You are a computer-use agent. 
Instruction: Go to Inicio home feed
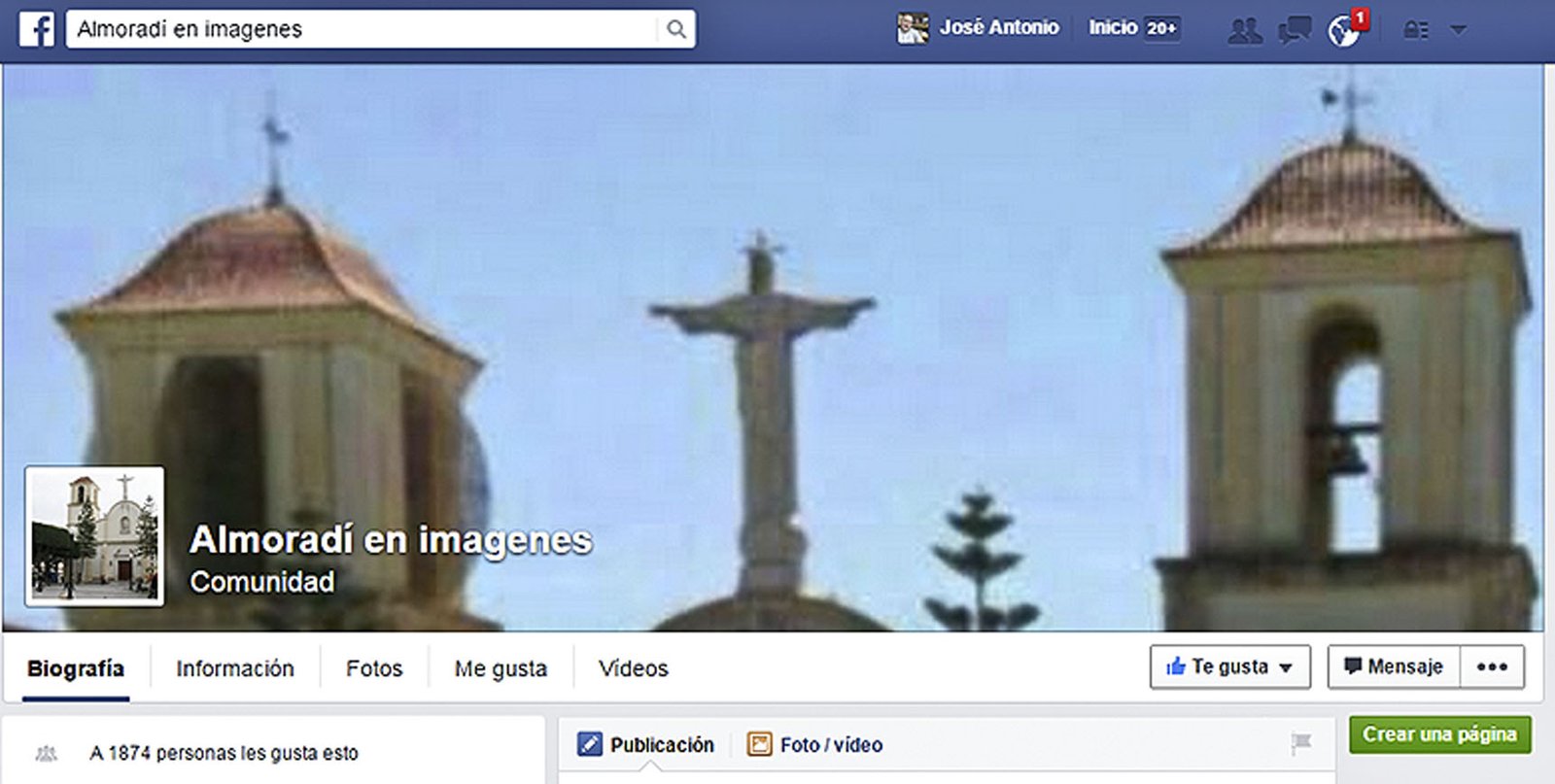coord(1113,28)
